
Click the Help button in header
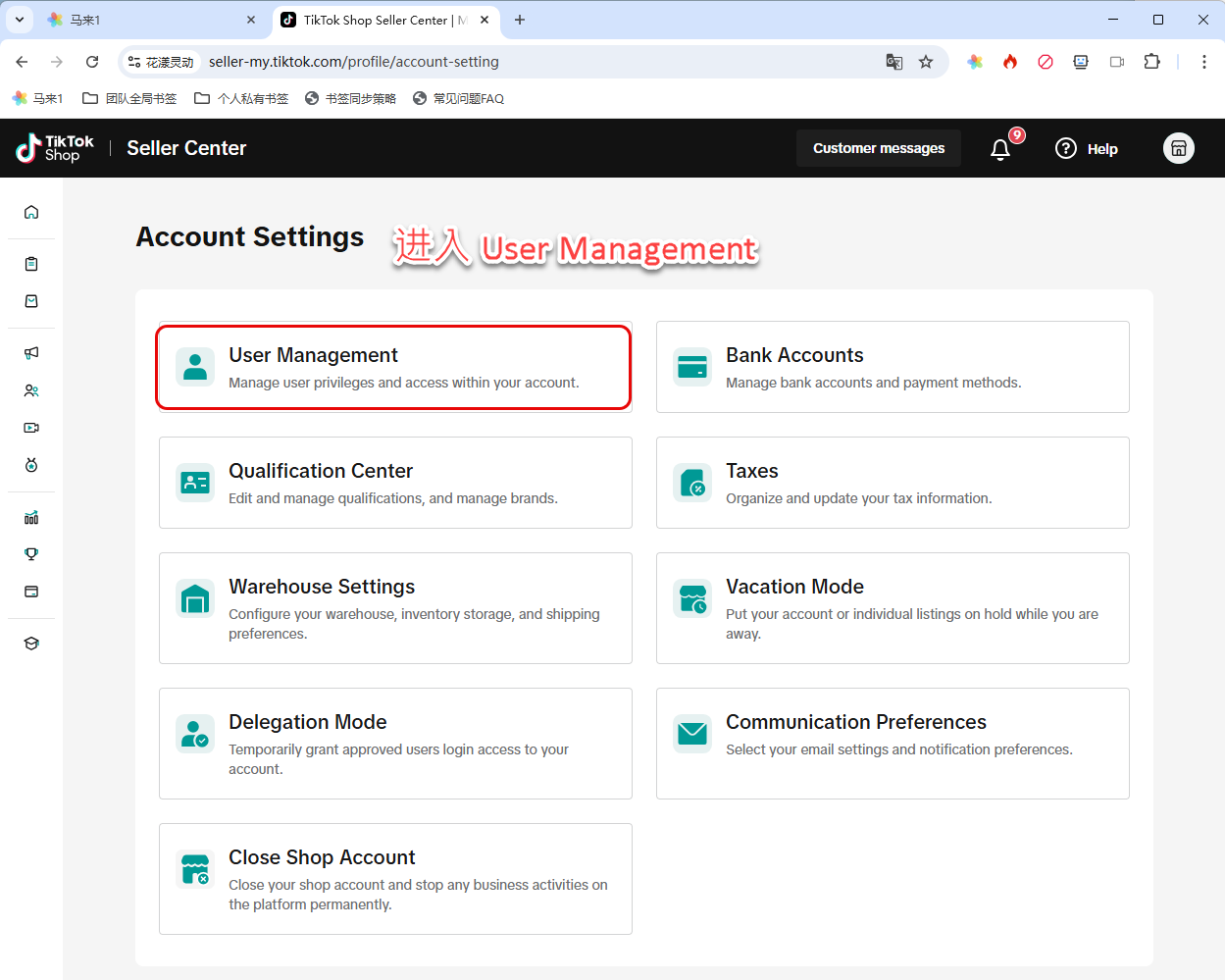tap(1087, 149)
